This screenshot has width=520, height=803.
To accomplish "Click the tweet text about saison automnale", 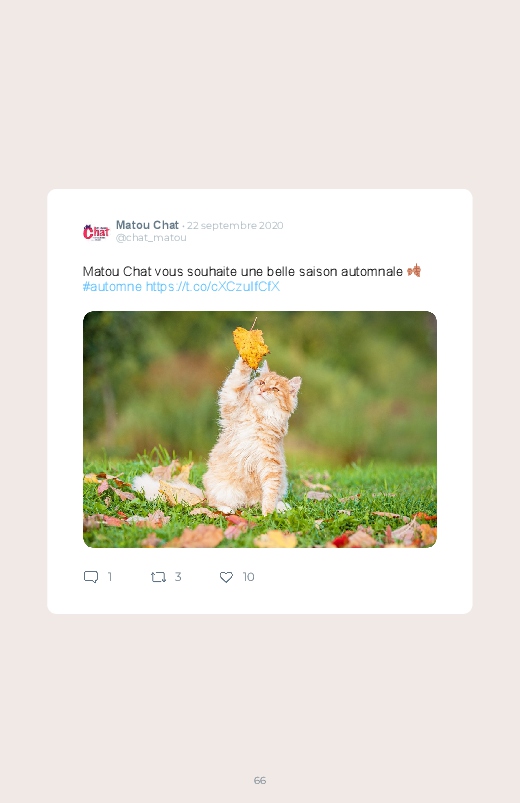I will click(x=242, y=271).
